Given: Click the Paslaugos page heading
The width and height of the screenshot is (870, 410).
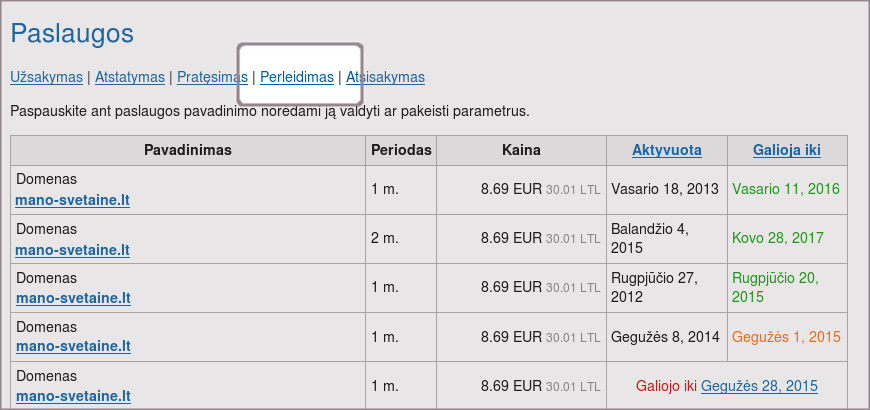Looking at the screenshot, I should click(x=72, y=33).
